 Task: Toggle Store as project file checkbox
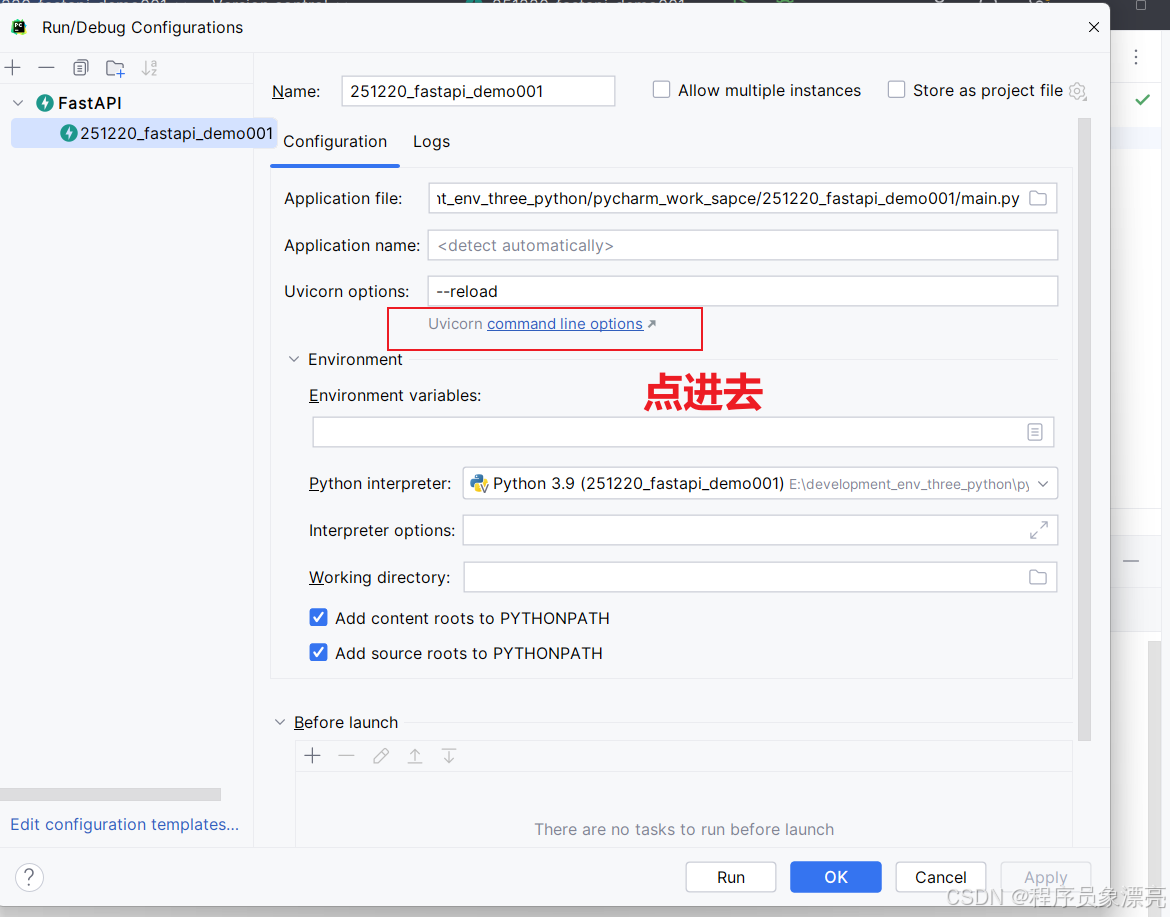click(896, 90)
